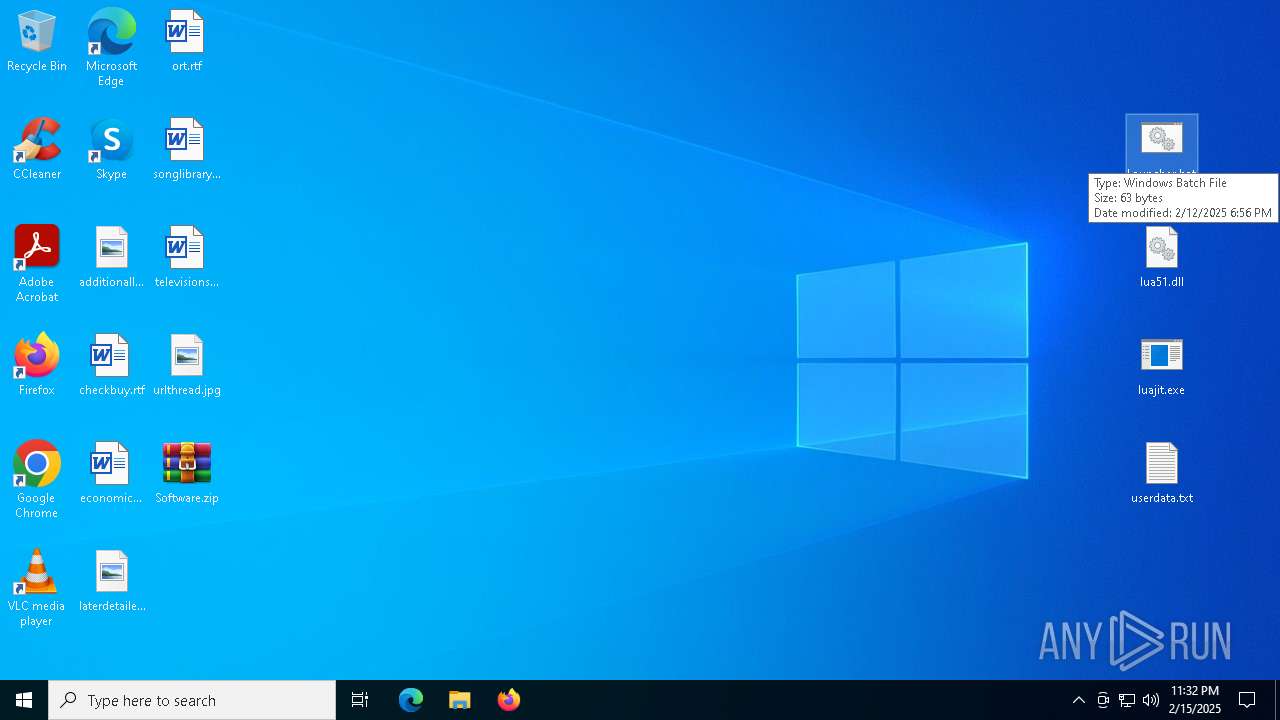Open the Windows Start menu
Screen dimensions: 1280x720
[24, 700]
